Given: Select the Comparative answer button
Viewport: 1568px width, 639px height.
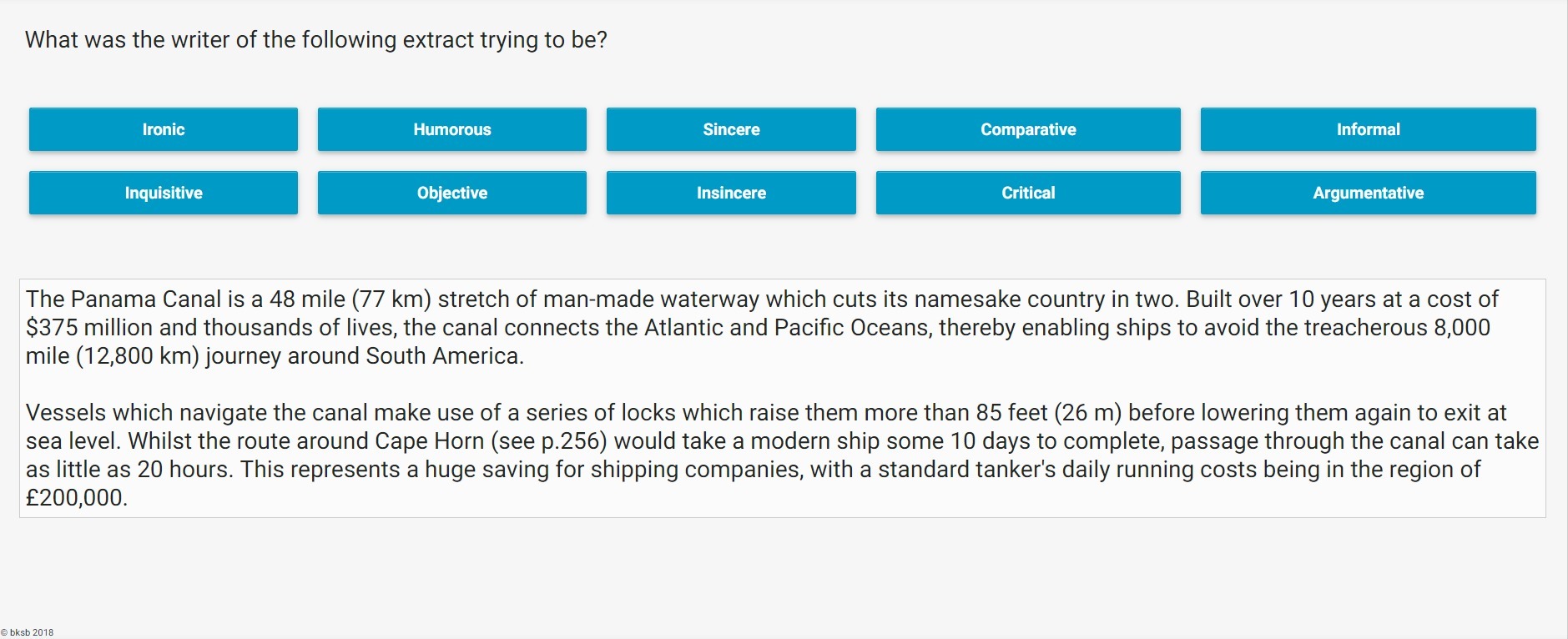Looking at the screenshot, I should [1028, 129].
